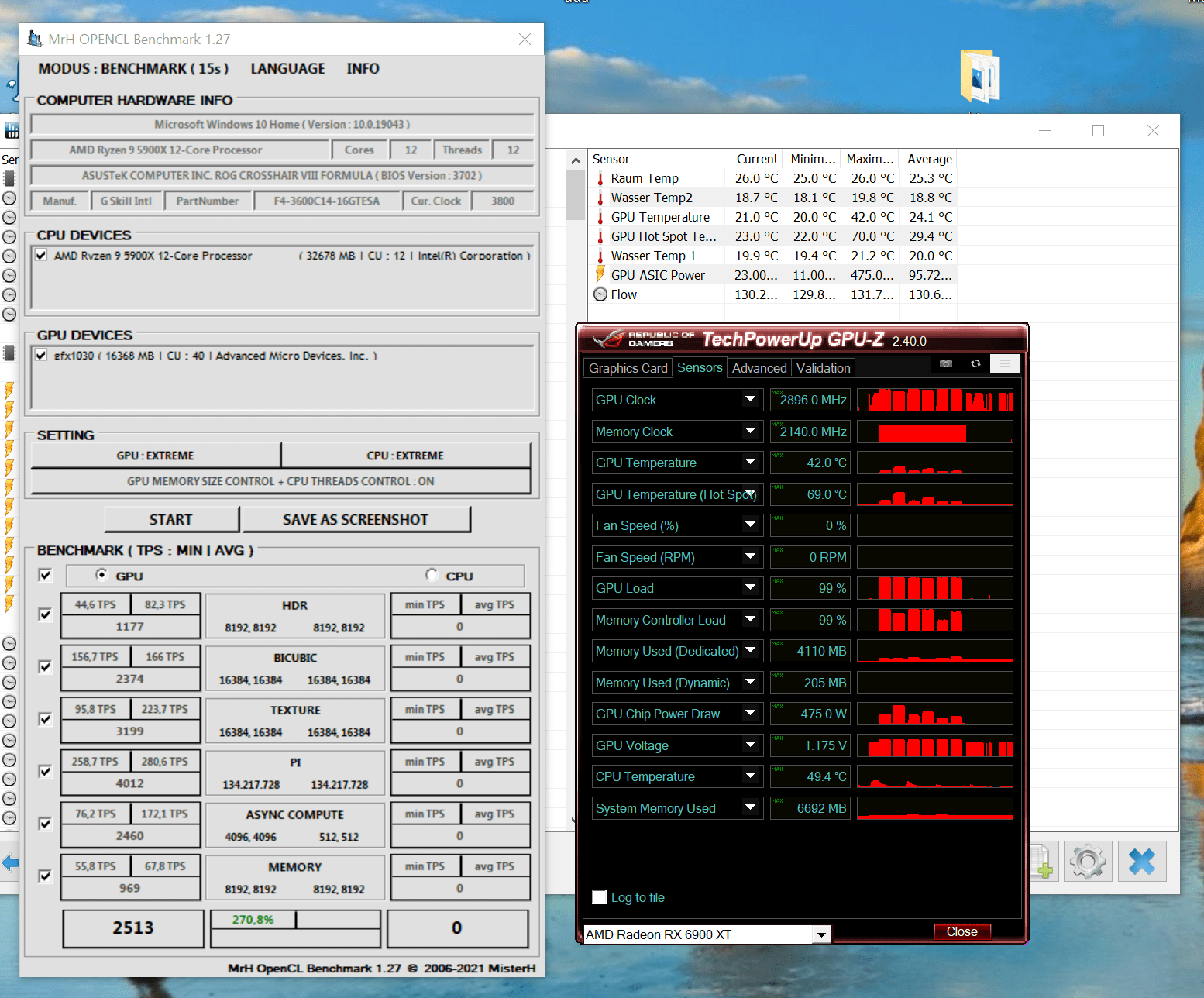Screen dimensions: 1204x998
Task: Open Fan Speed (%) sensor dropdown
Action: click(750, 525)
